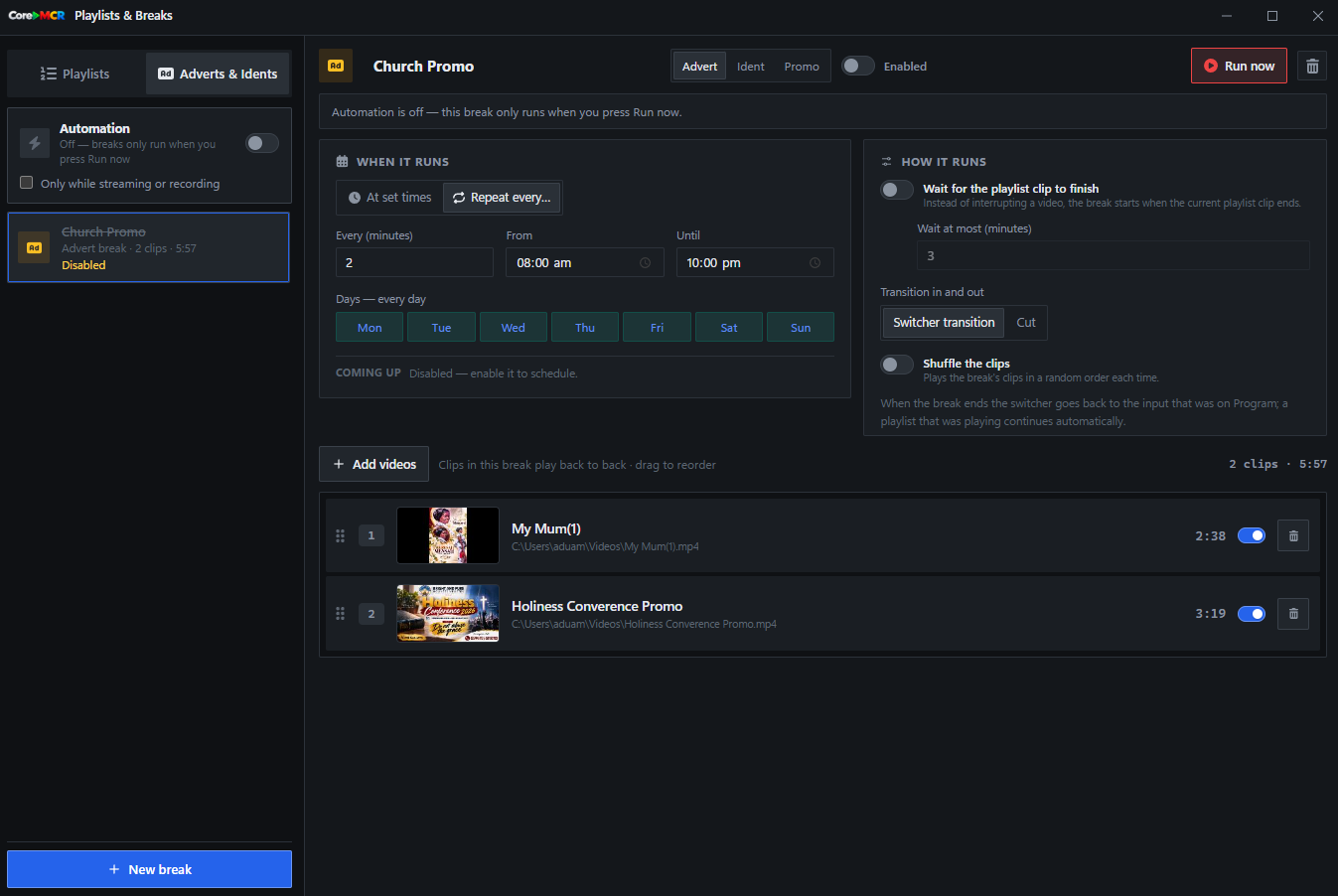
Task: Toggle Shuffle the clips on
Action: (897, 365)
